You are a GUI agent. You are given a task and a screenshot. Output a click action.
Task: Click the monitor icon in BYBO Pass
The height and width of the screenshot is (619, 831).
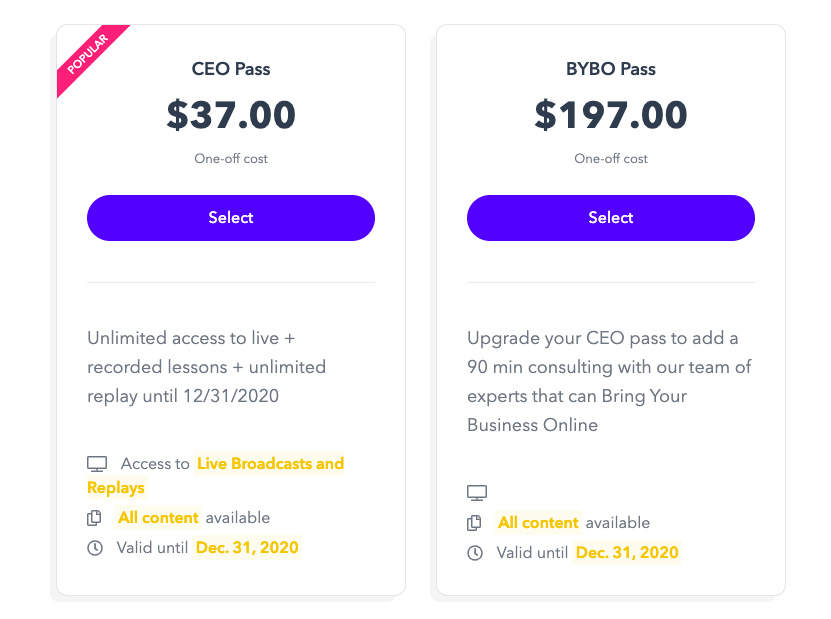pyautogui.click(x=477, y=493)
